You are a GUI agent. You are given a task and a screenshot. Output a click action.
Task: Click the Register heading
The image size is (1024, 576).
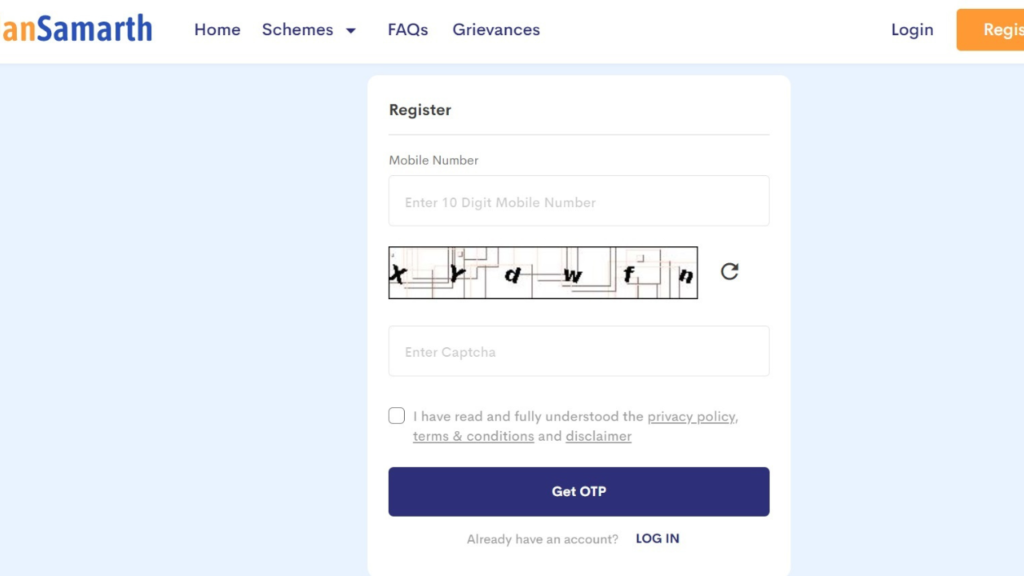tap(420, 110)
